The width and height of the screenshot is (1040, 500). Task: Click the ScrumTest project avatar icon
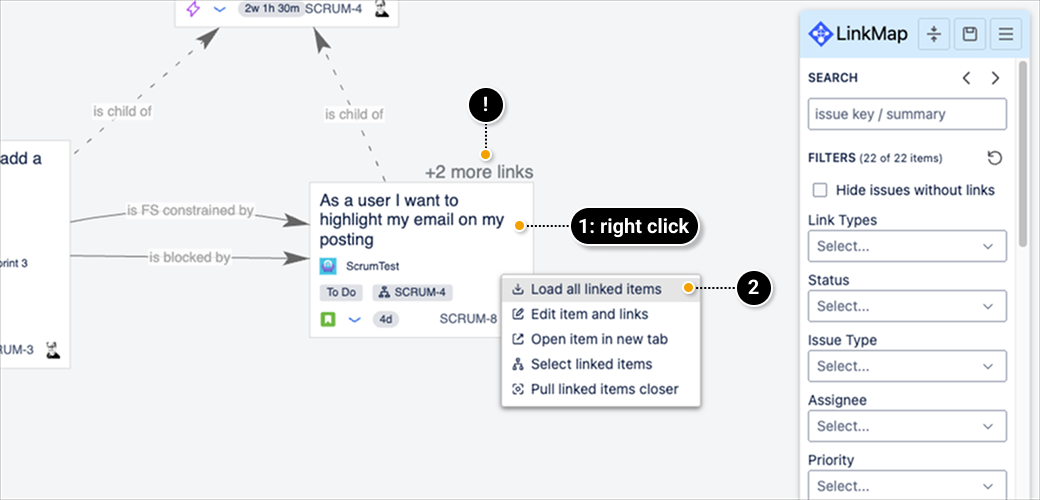tap(328, 267)
